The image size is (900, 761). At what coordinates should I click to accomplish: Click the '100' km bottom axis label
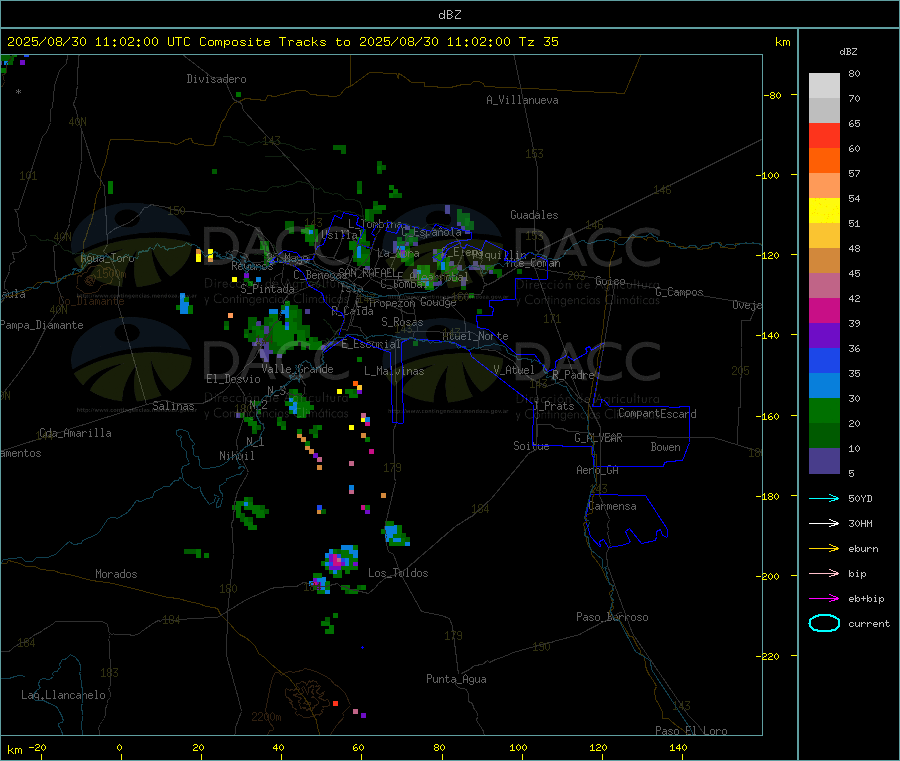tap(518, 747)
